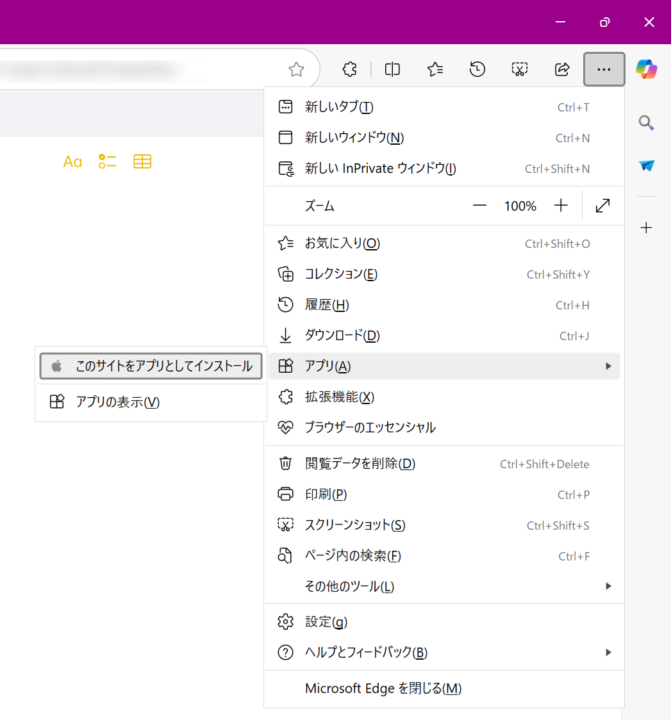Select アプリの表示(V) submenu item
Image resolution: width=671 pixels, height=720 pixels.
point(151,402)
